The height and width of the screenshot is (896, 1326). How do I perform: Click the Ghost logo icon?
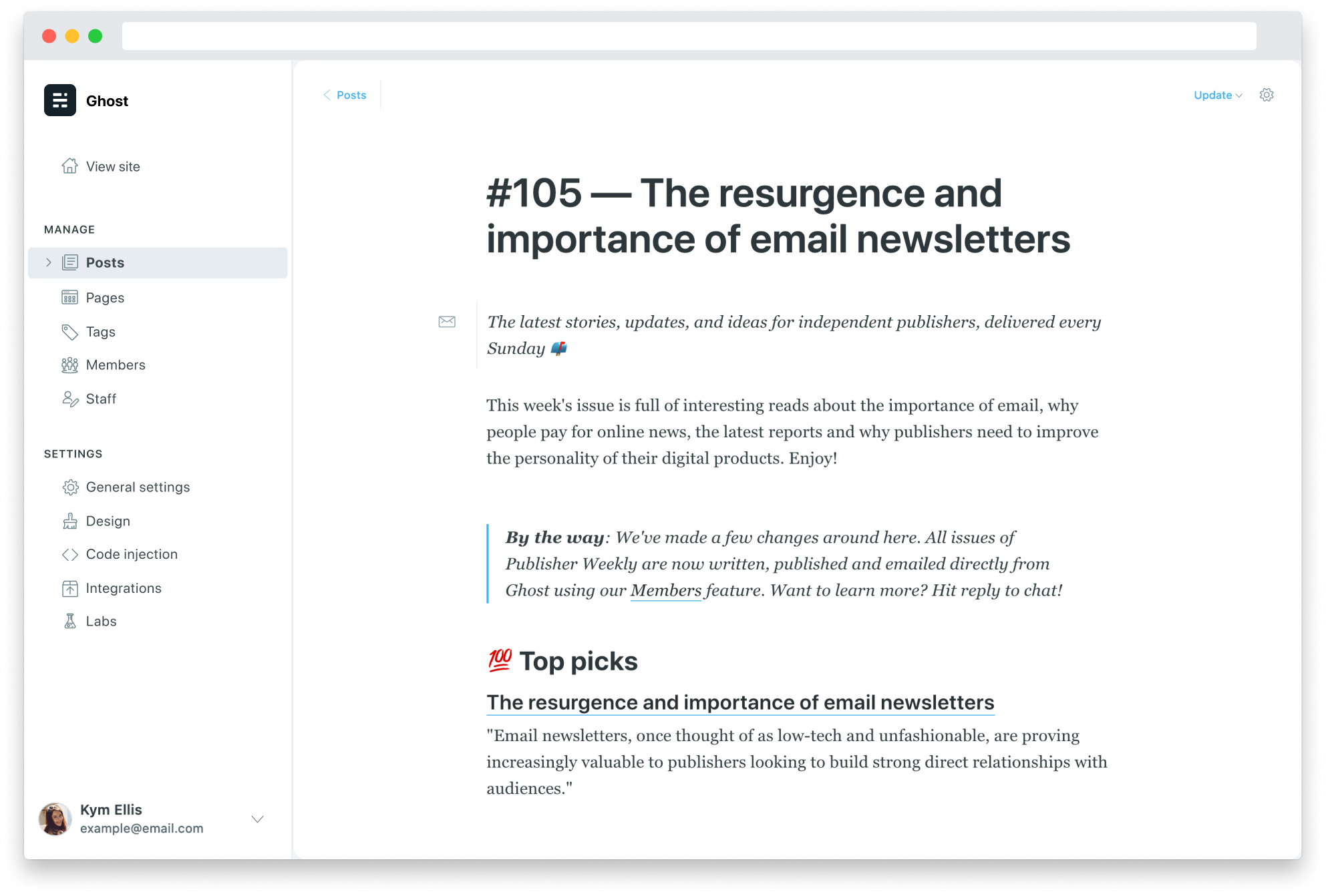pyautogui.click(x=60, y=100)
